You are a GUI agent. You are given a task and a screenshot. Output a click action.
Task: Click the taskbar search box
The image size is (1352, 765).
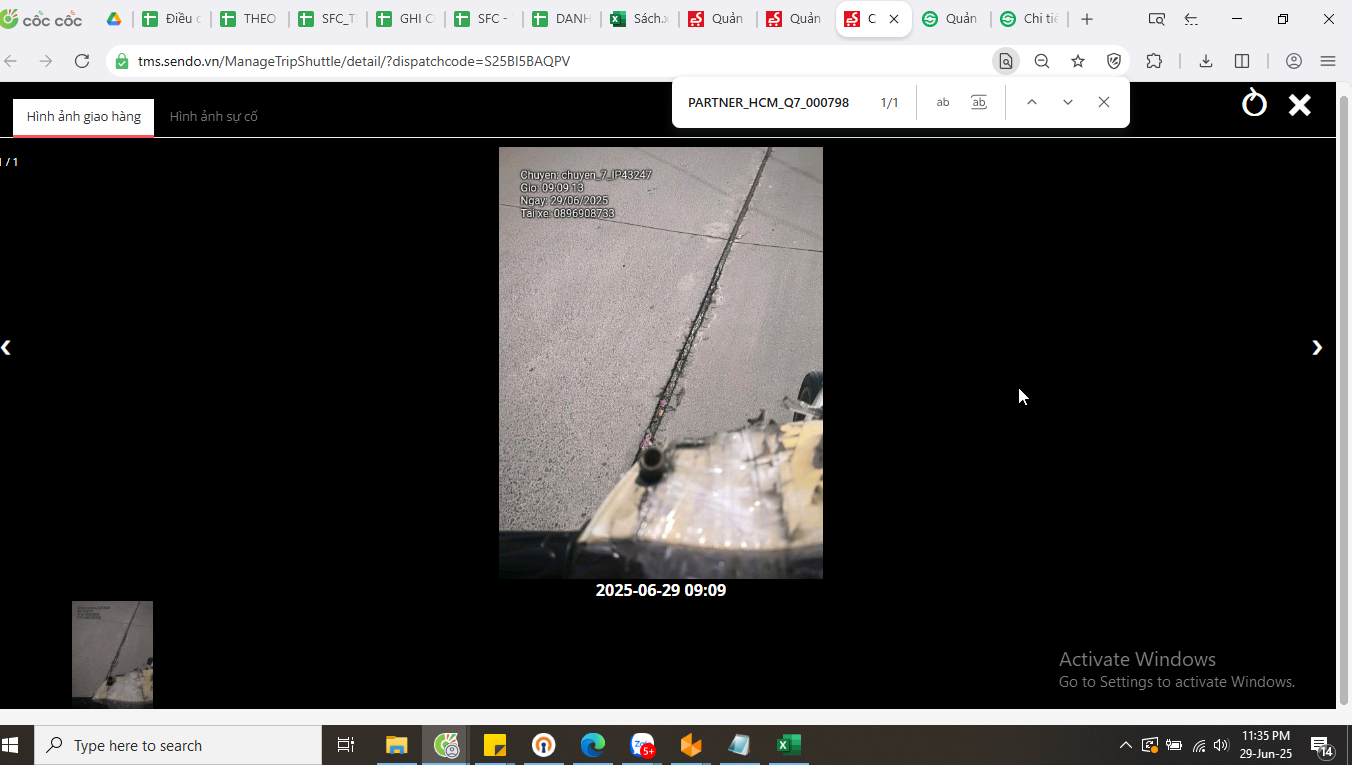(178, 745)
